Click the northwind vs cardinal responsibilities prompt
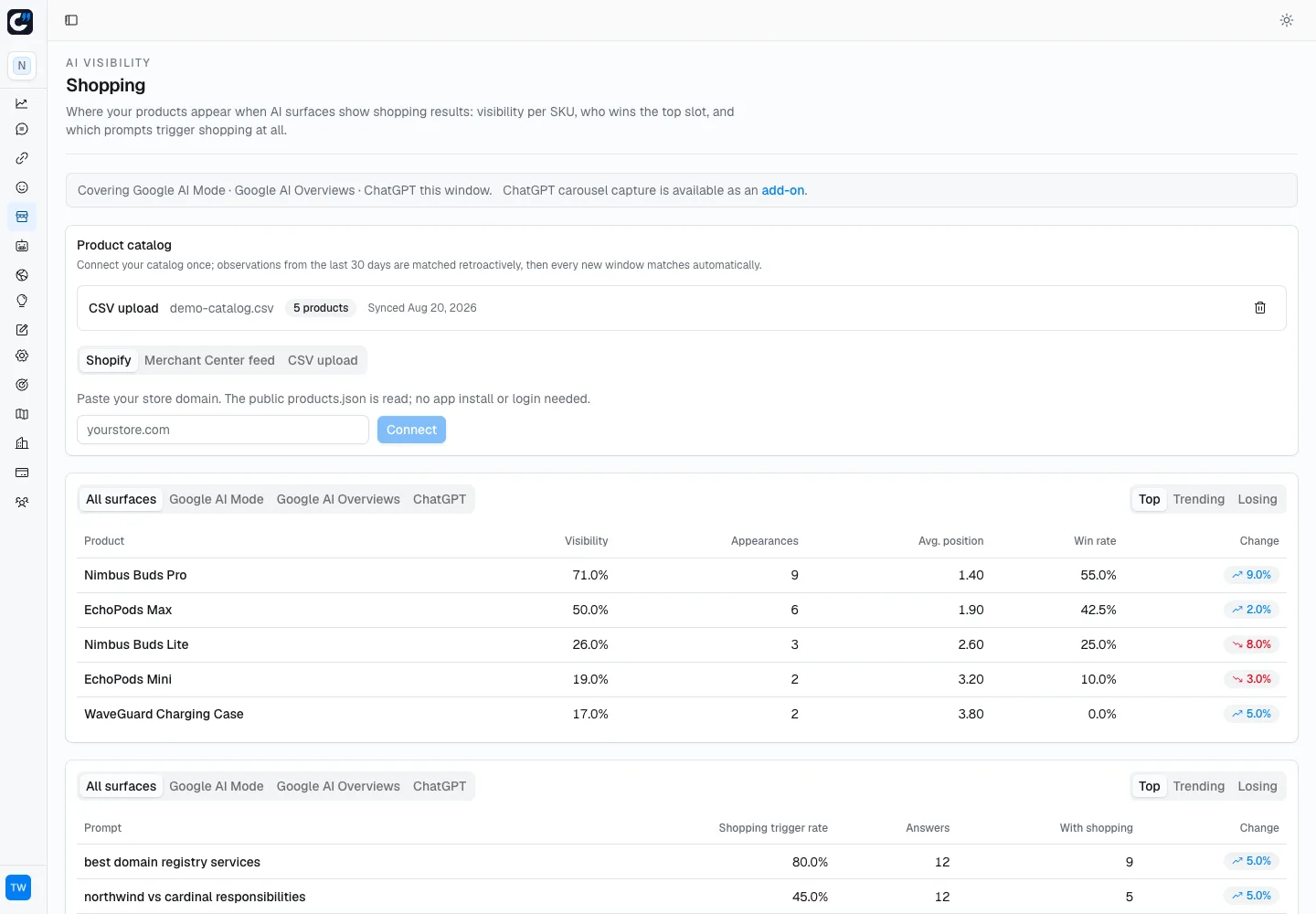Image resolution: width=1316 pixels, height=914 pixels. point(195,897)
